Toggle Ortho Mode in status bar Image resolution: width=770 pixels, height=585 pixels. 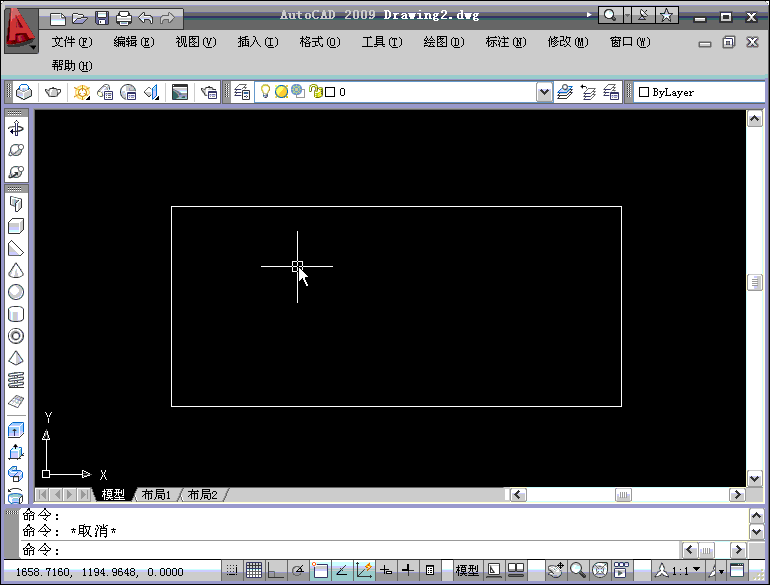coord(275,570)
